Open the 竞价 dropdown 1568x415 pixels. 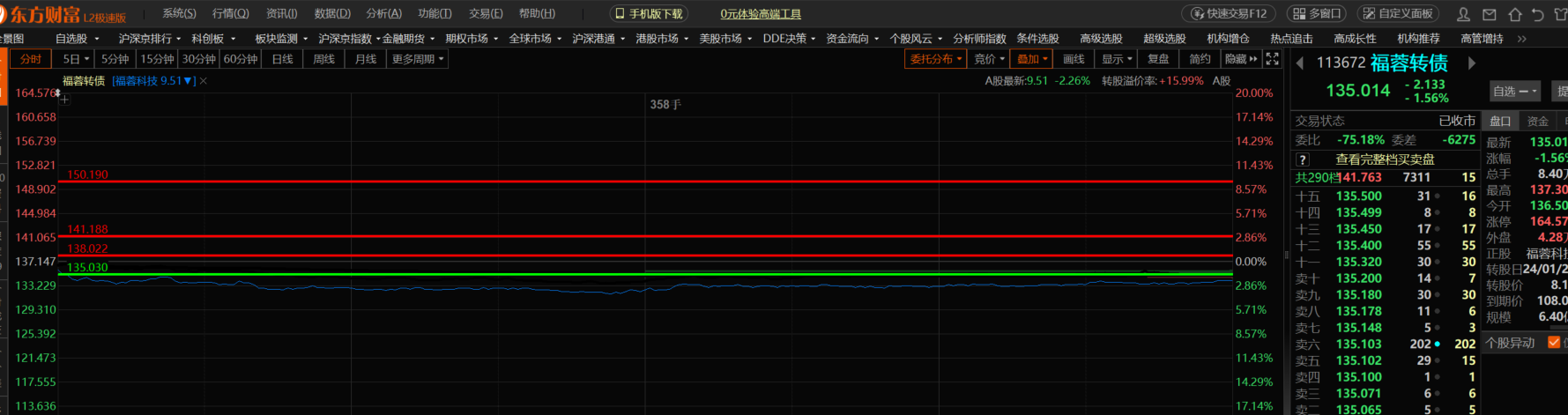click(990, 59)
